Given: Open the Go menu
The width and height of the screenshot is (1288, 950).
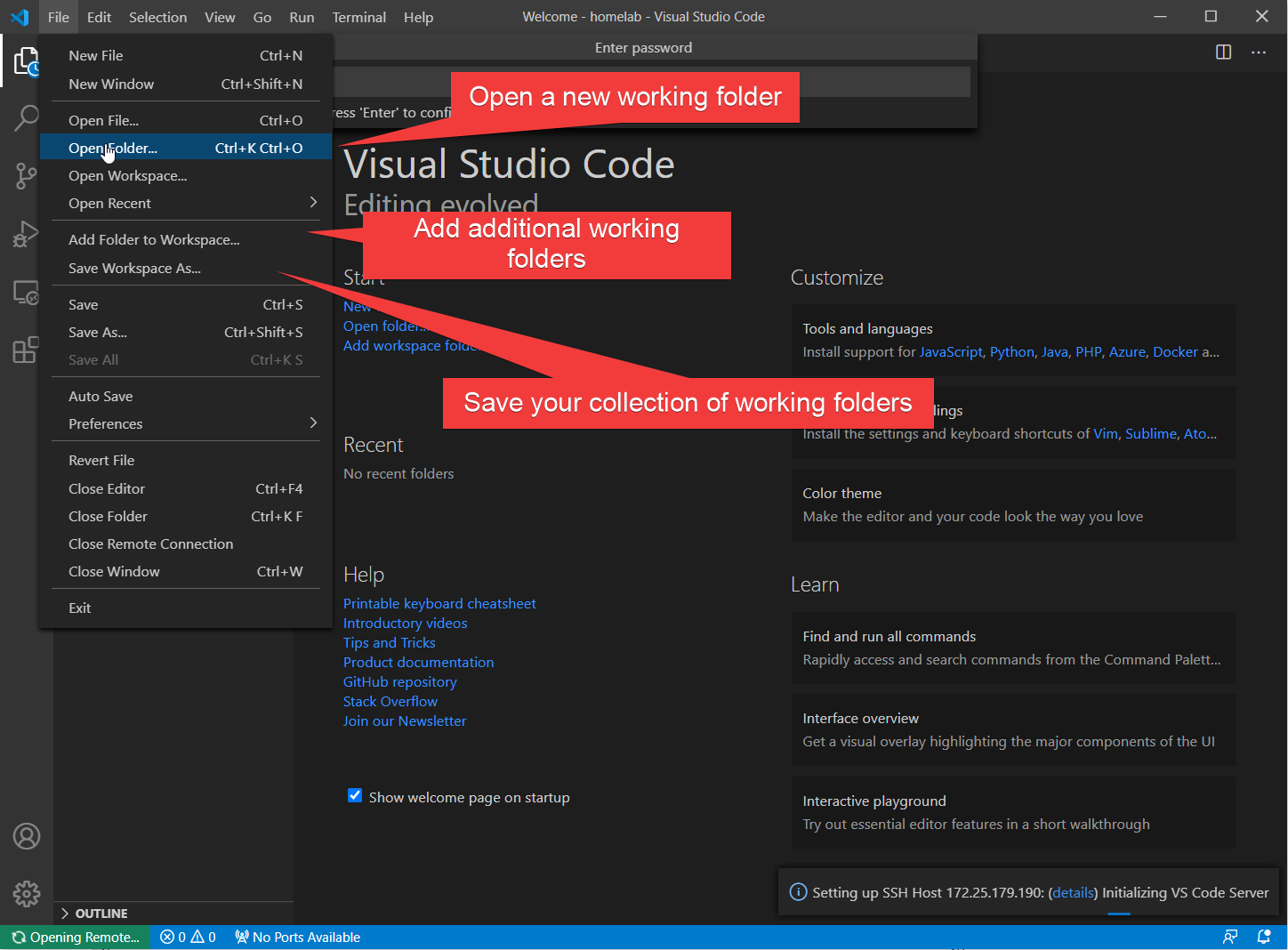Looking at the screenshot, I should [262, 17].
